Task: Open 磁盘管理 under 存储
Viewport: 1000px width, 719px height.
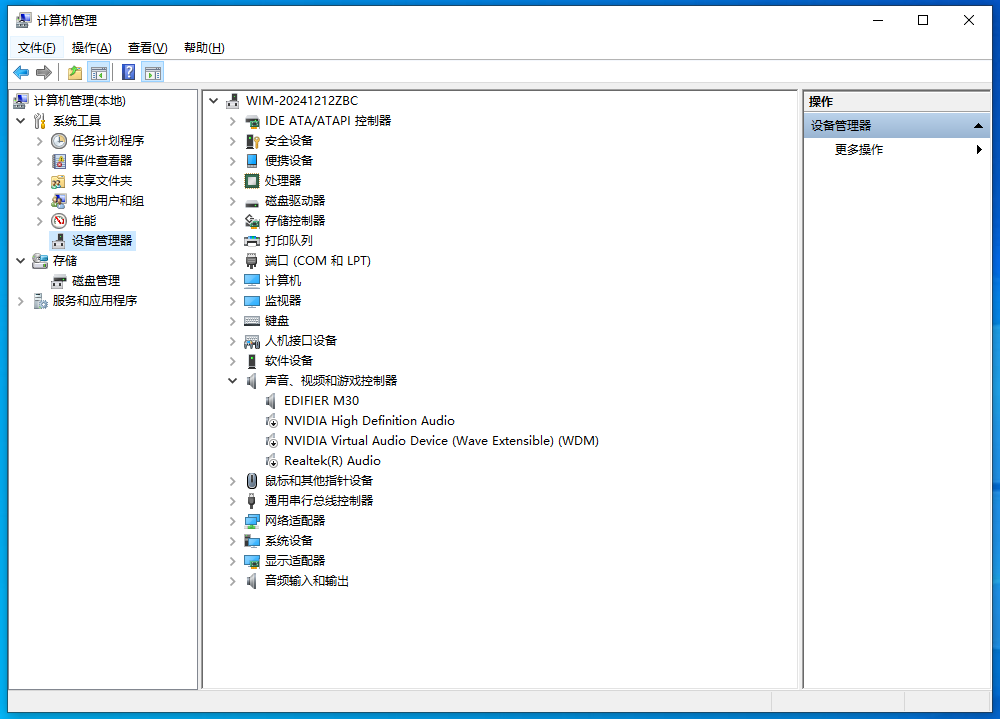Action: [95, 280]
